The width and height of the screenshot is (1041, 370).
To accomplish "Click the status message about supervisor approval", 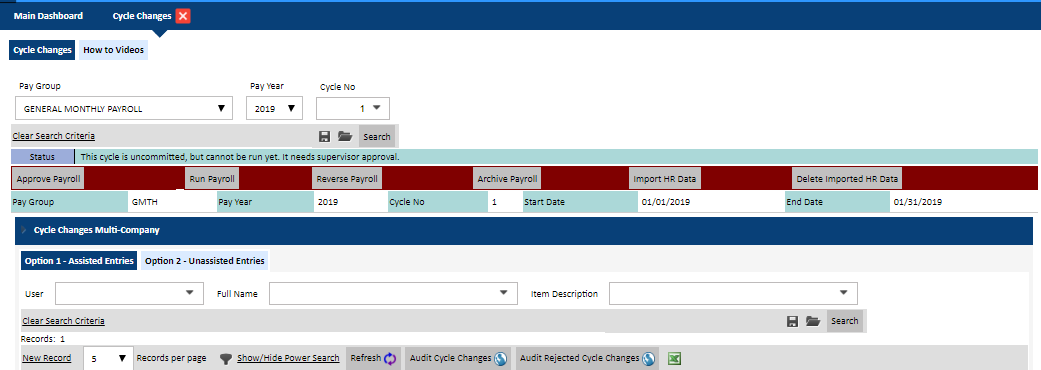I will pyautogui.click(x=240, y=157).
